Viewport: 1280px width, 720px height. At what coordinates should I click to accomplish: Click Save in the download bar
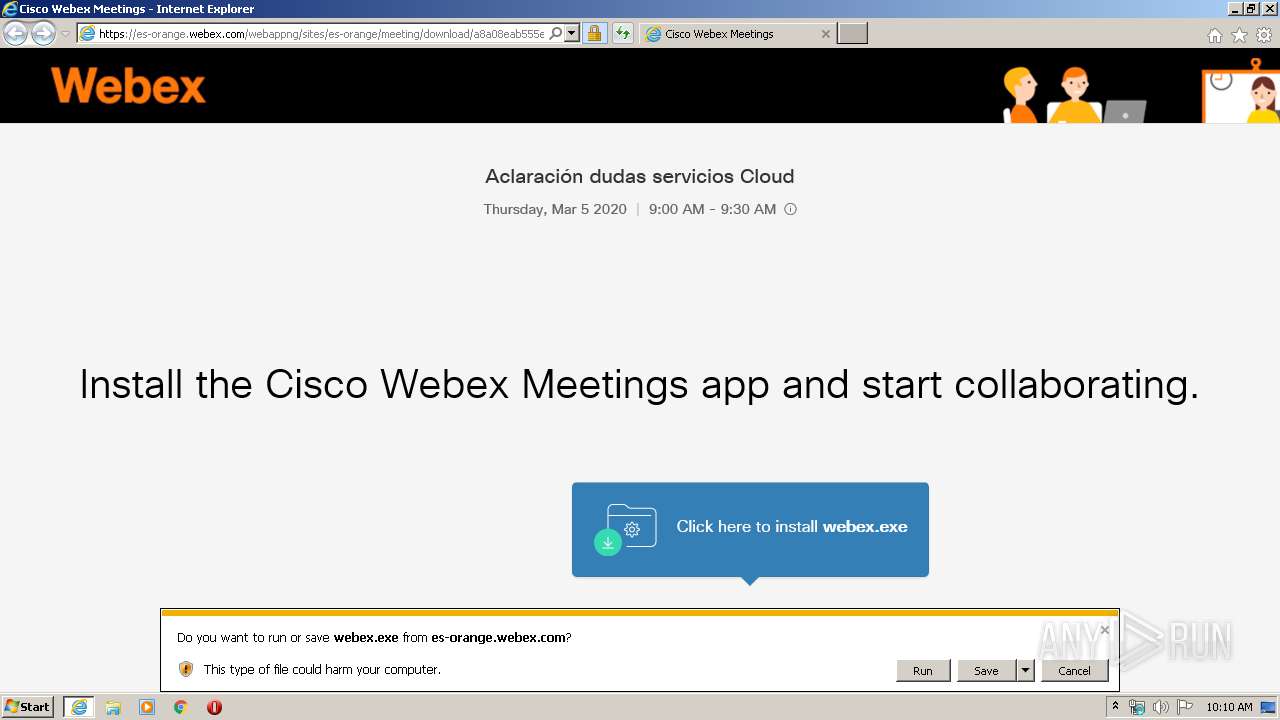tap(986, 671)
